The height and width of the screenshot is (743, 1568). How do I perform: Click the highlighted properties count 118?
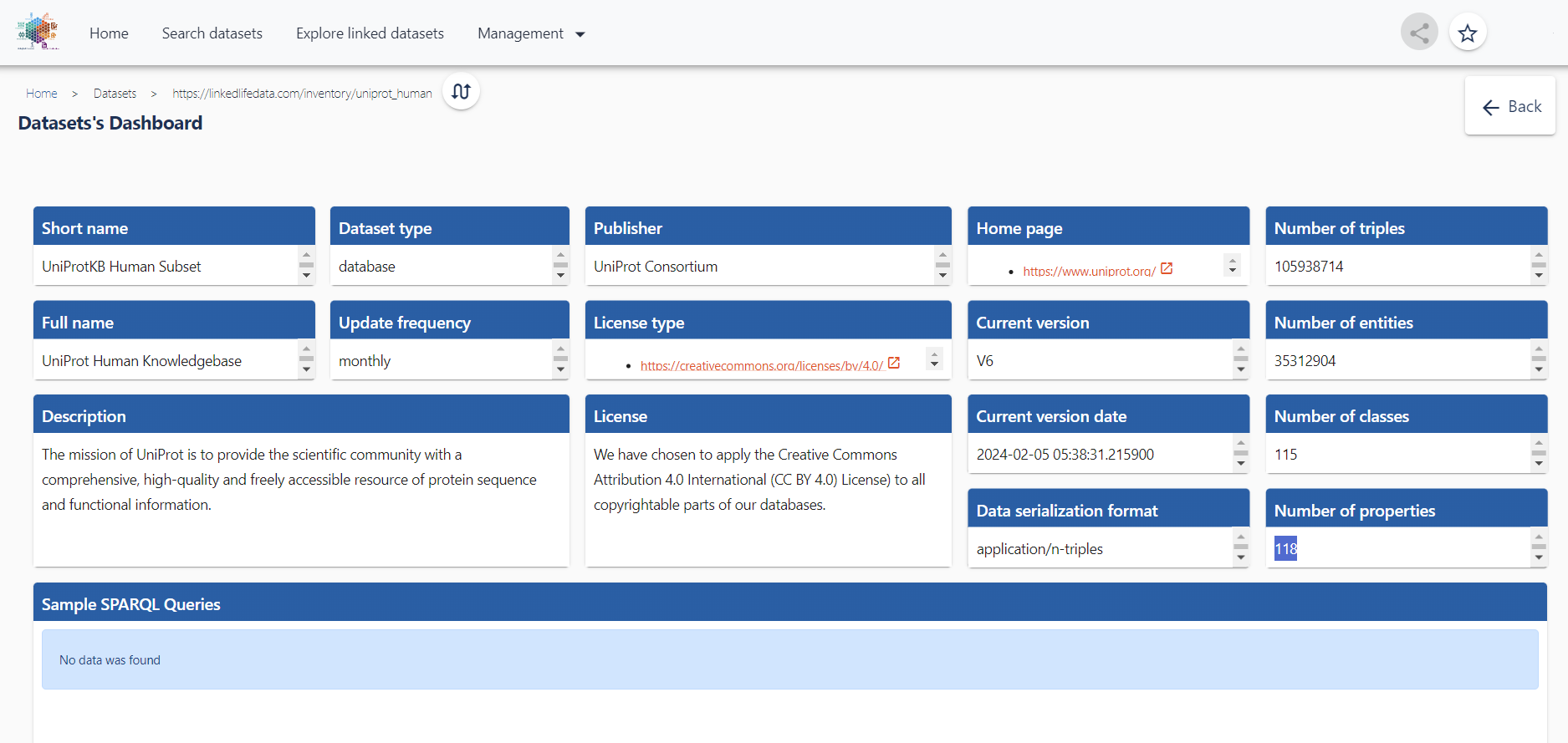(1286, 549)
